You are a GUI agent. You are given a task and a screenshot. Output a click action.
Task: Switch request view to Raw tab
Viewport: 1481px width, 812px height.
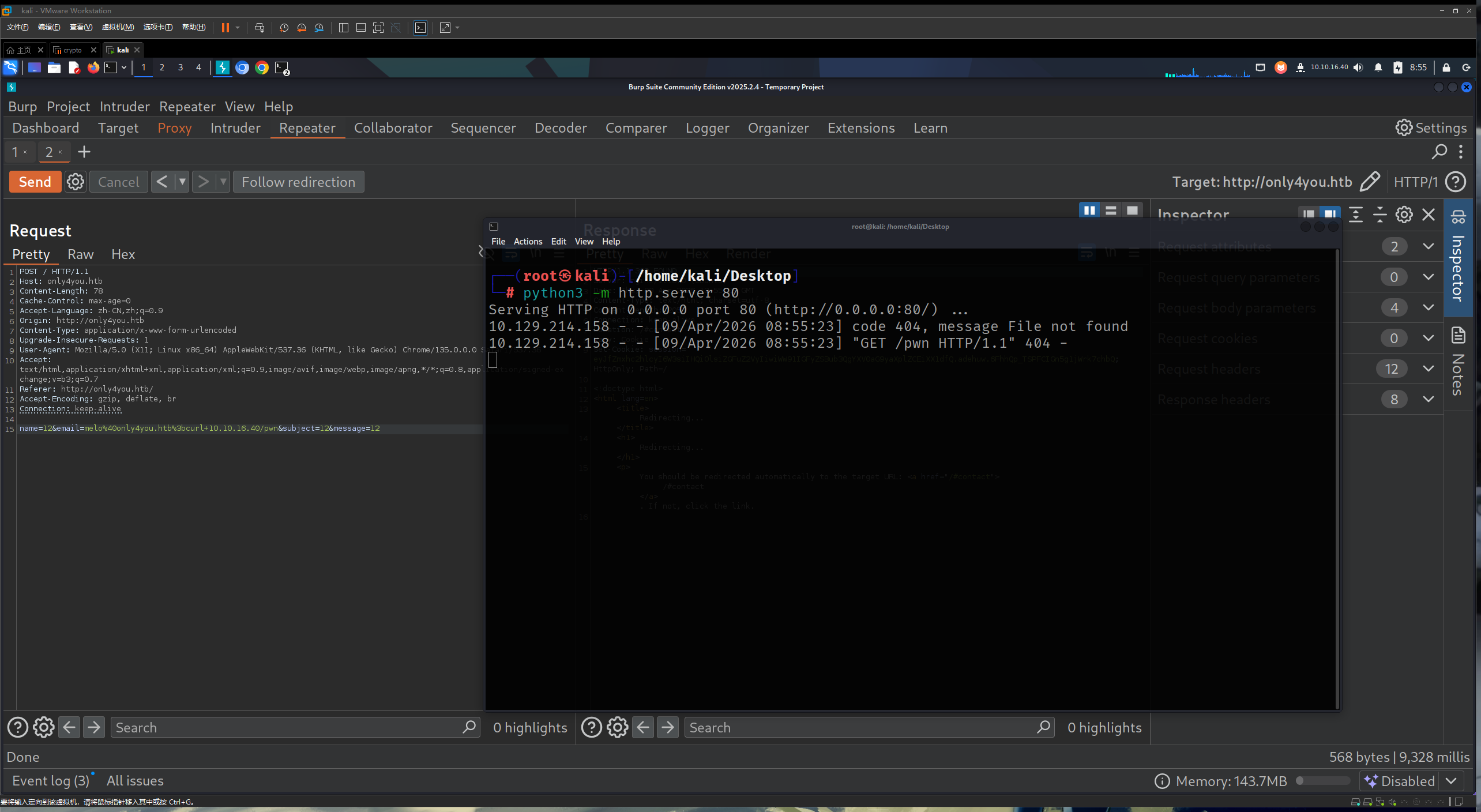click(80, 254)
